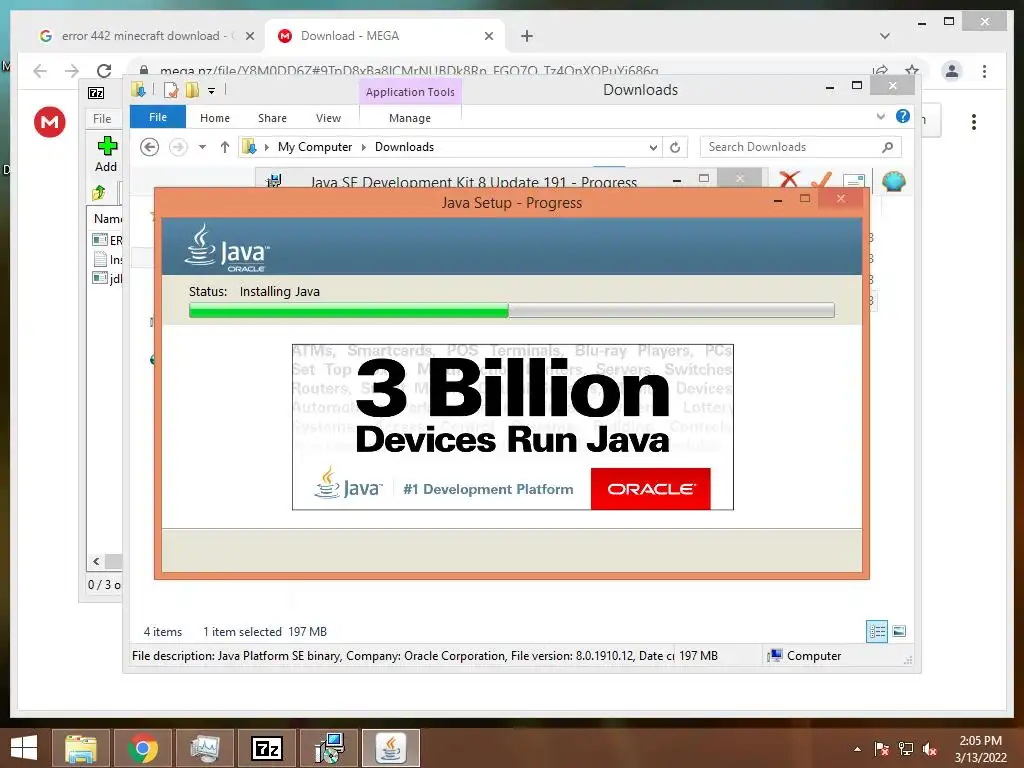Image resolution: width=1024 pixels, height=768 pixels.
Task: Click the network tray icon
Action: pos(906,749)
